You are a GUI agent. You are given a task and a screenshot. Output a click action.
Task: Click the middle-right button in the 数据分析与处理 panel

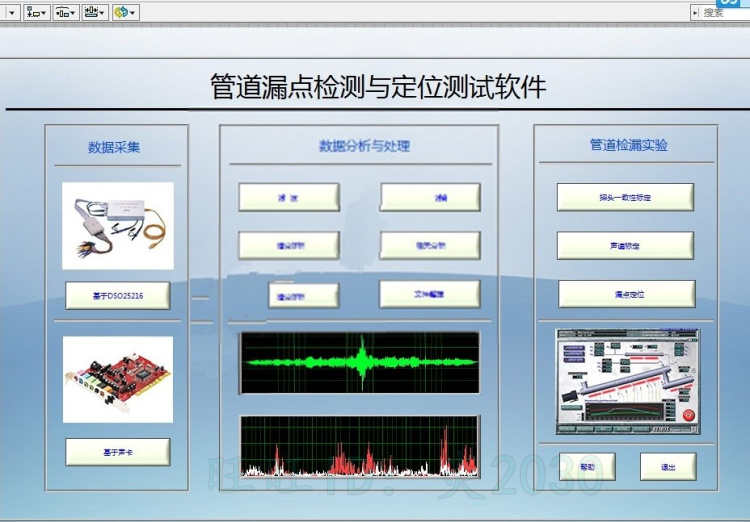(430, 246)
